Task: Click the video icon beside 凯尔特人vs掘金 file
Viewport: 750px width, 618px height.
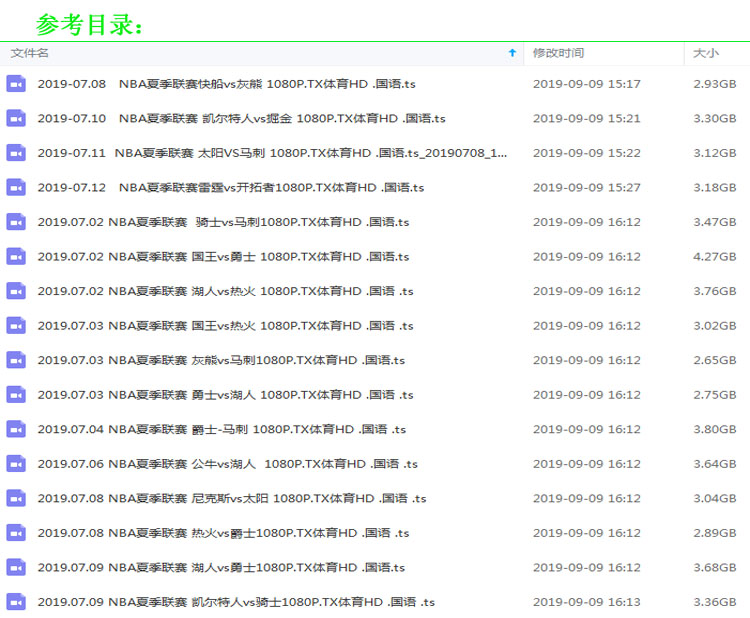Action: point(16,118)
